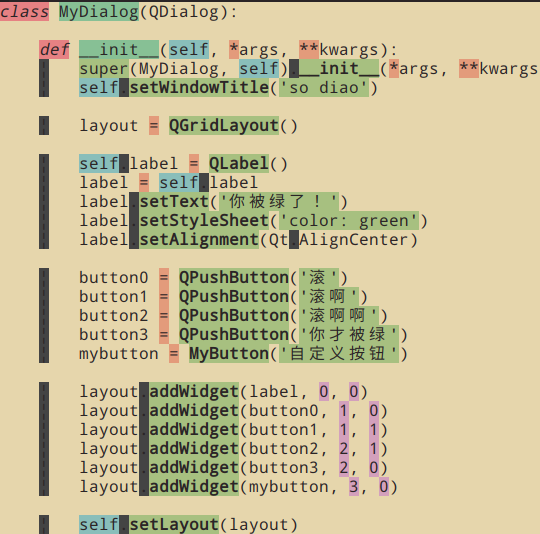Click the __init__ method name after def
This screenshot has height=534, width=540.
click(x=119, y=49)
